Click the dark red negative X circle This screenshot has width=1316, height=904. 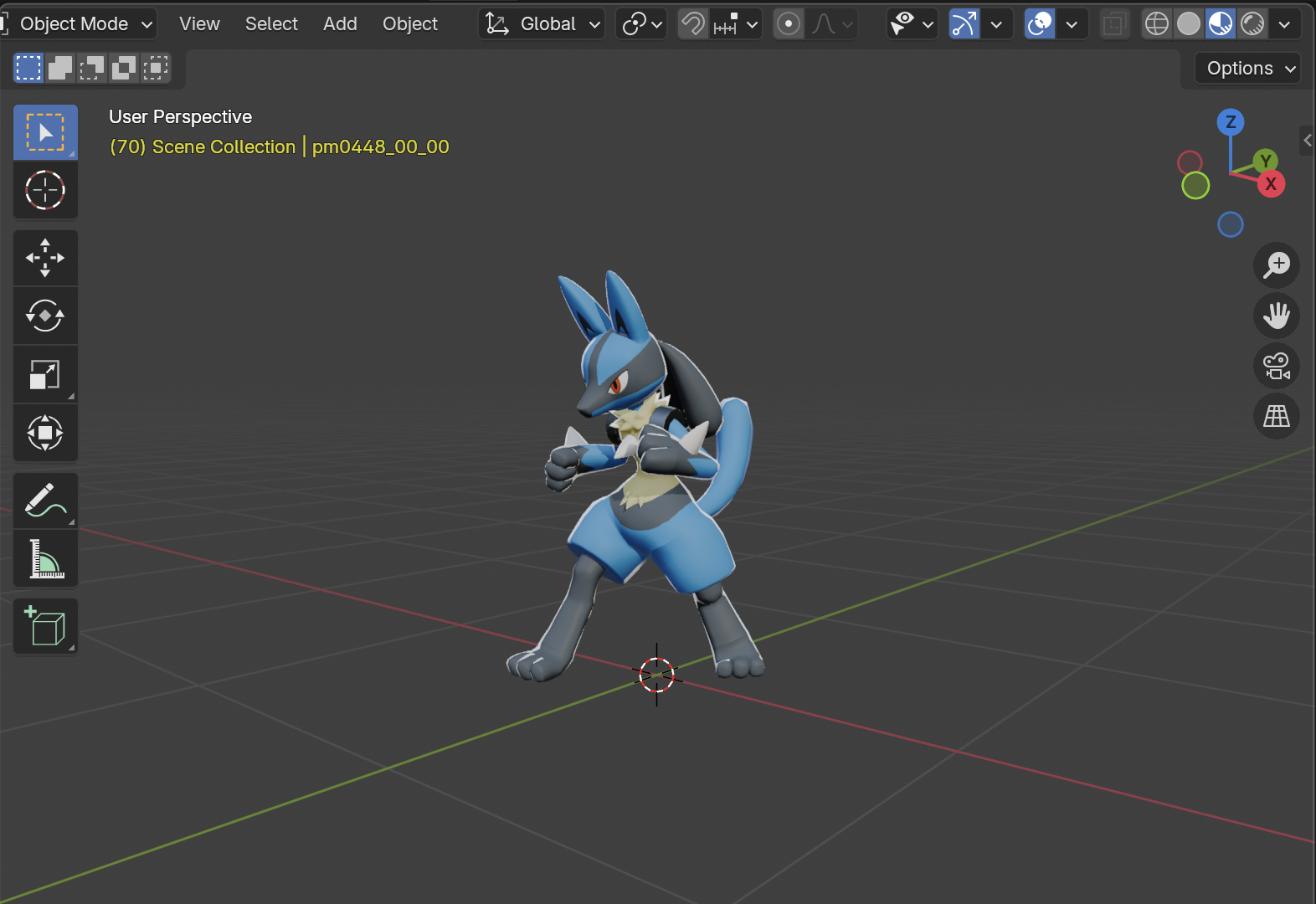tap(1190, 162)
